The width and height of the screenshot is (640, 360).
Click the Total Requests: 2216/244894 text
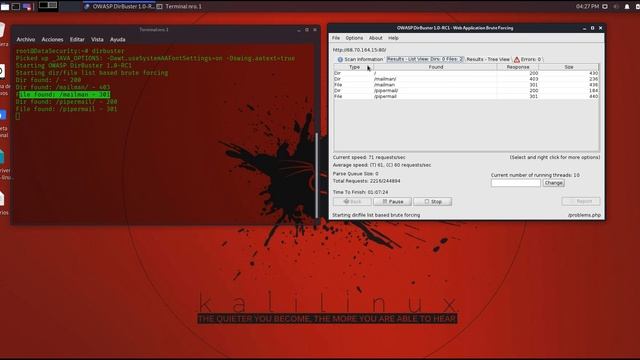point(366,181)
